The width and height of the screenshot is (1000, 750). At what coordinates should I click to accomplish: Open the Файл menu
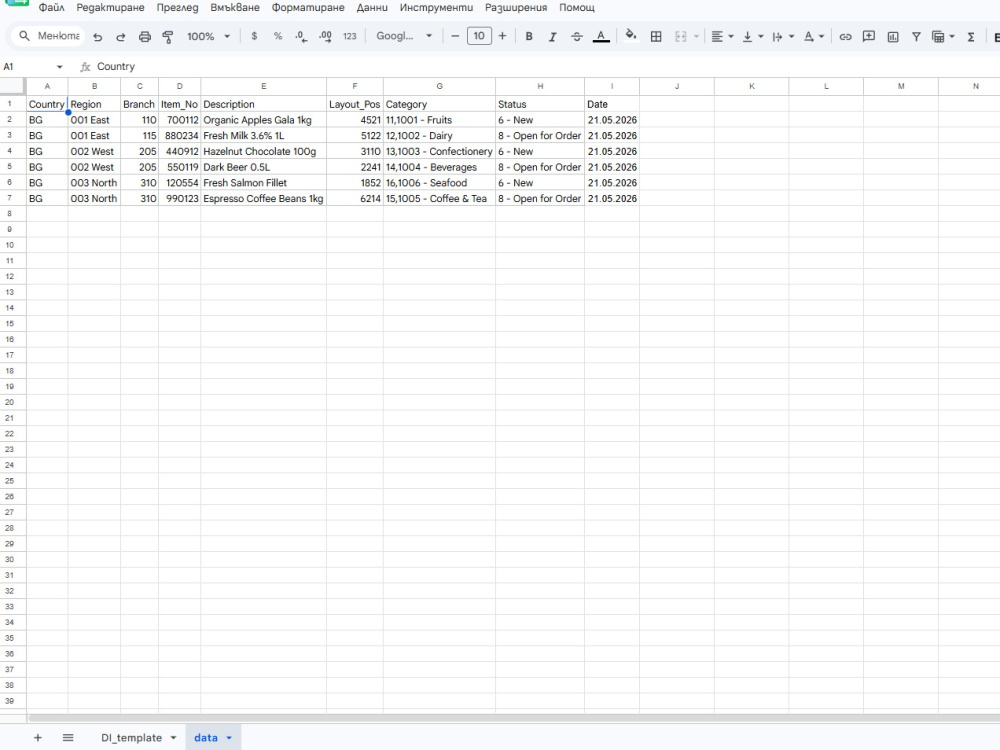(x=51, y=8)
